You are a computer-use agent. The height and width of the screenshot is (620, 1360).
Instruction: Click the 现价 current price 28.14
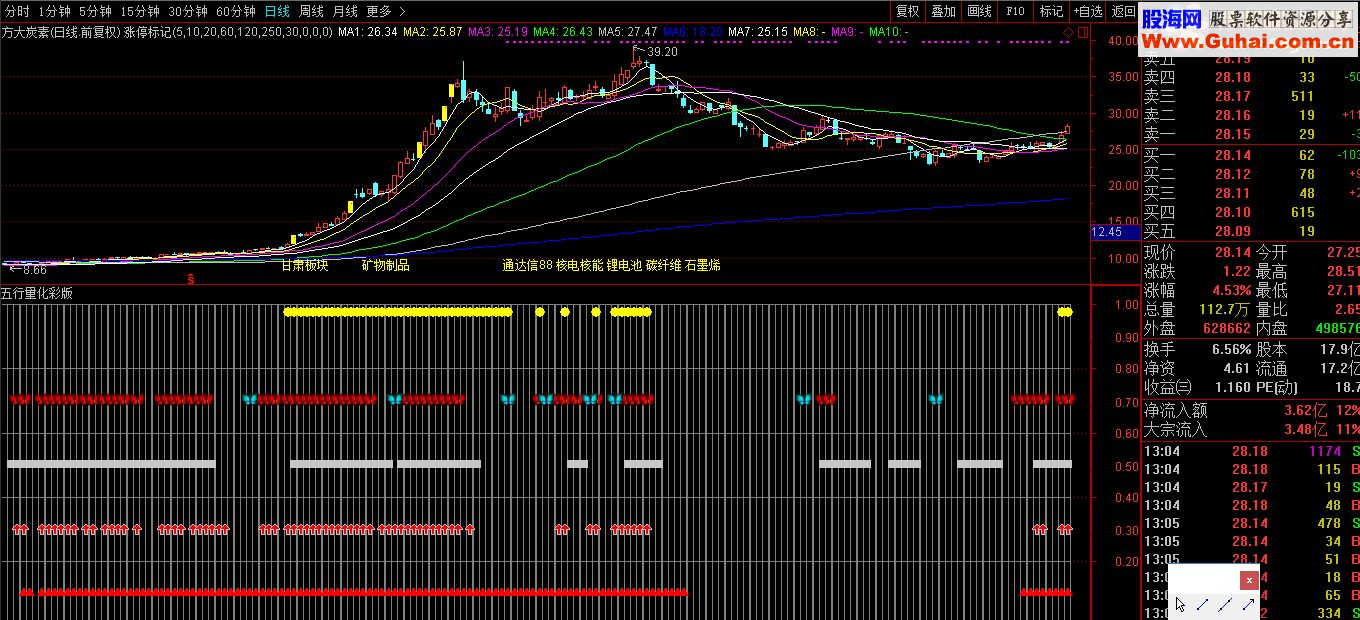click(1233, 253)
